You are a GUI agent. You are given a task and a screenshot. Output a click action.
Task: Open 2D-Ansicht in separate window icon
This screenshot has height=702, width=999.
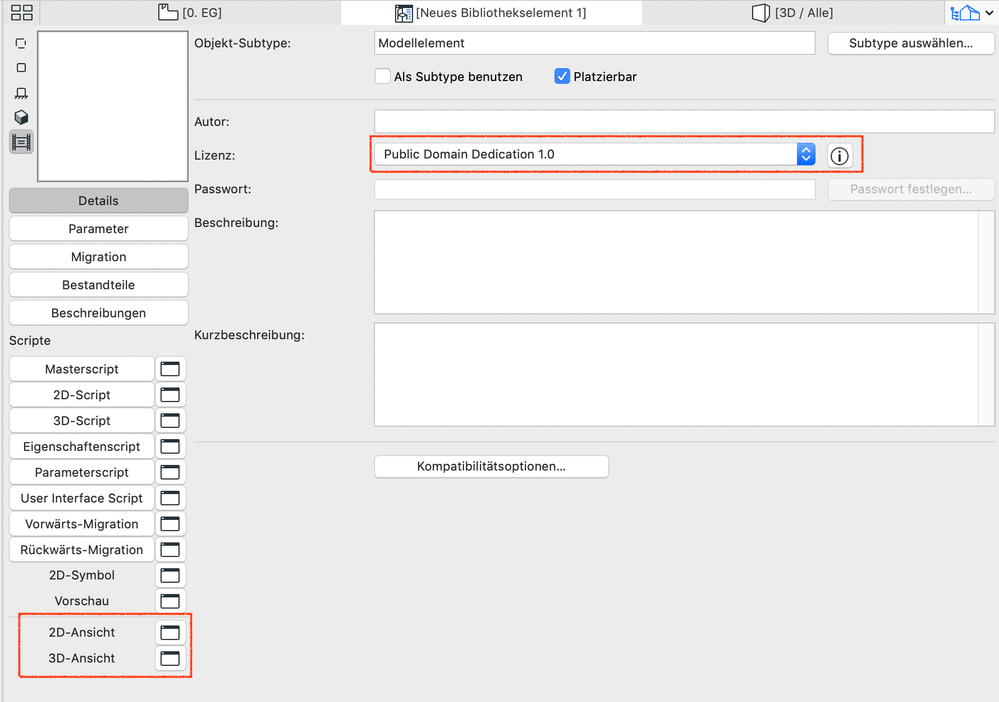170,633
